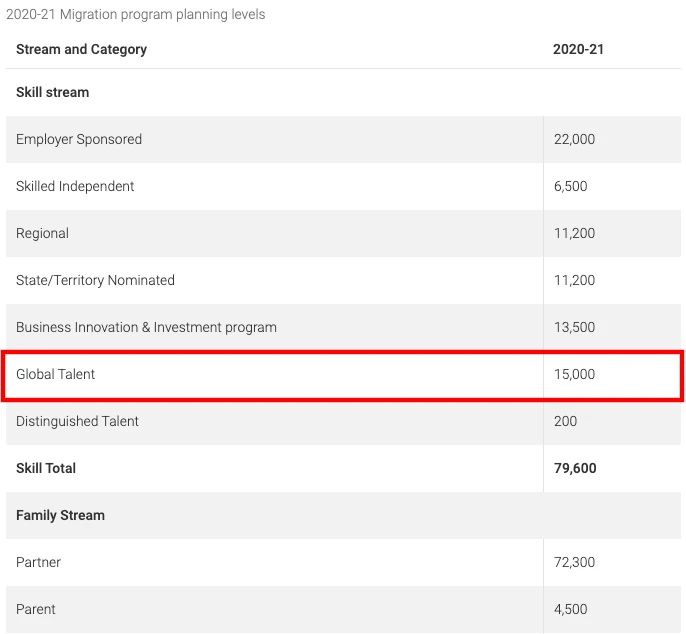Screen dimensions: 686x634
Task: Select the 'Skill stream' section heading row
Action: (x=52, y=92)
